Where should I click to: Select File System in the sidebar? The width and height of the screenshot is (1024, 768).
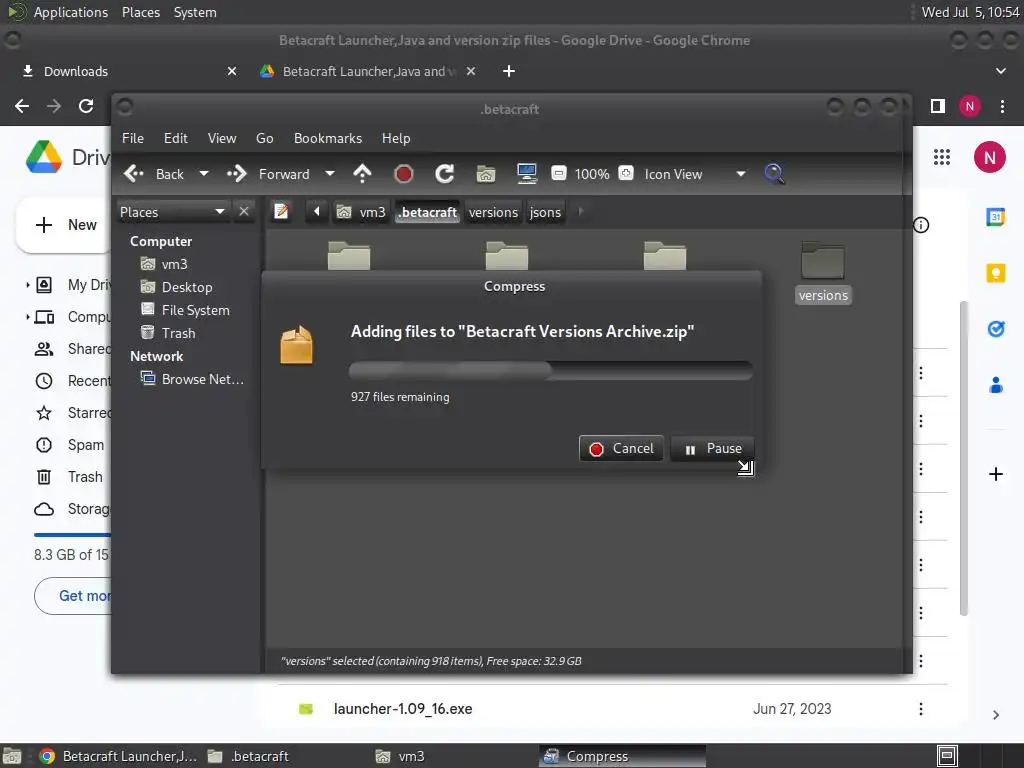click(x=185, y=310)
